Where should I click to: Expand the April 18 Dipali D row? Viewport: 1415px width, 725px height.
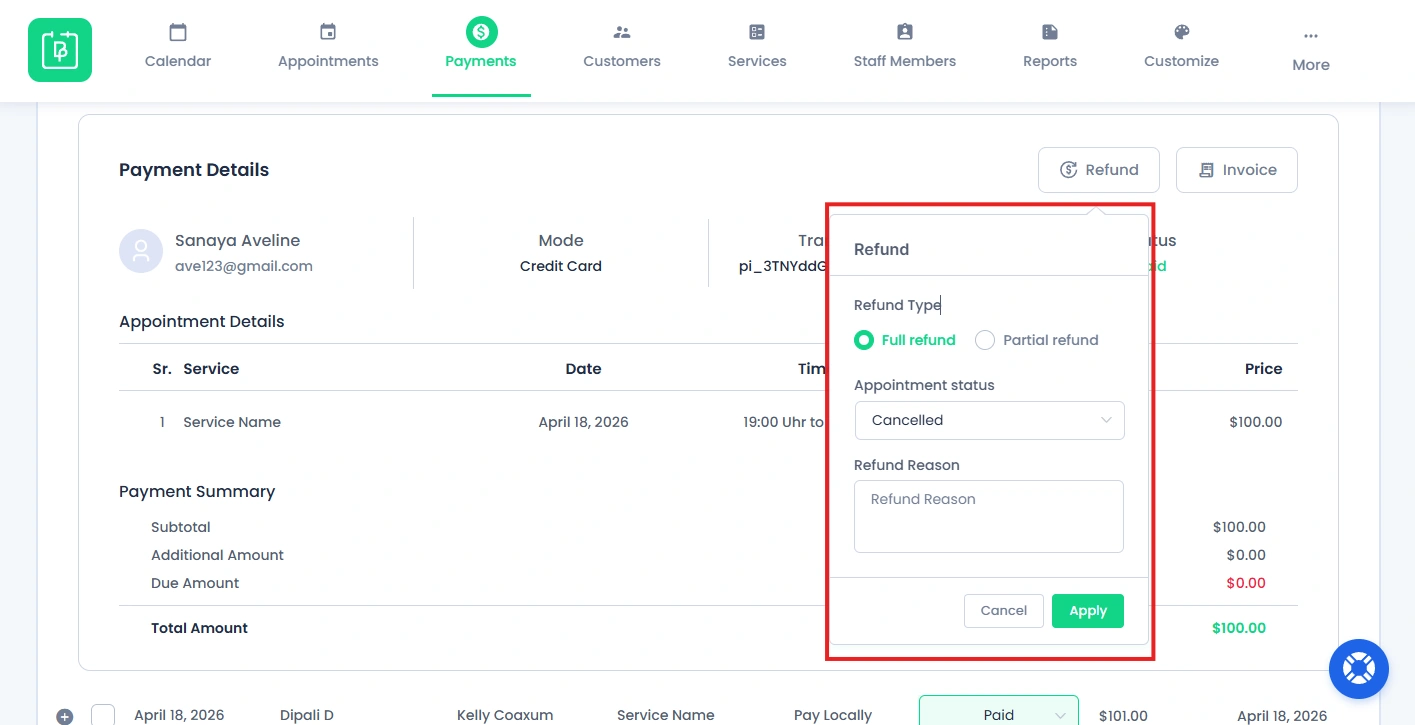coord(65,716)
